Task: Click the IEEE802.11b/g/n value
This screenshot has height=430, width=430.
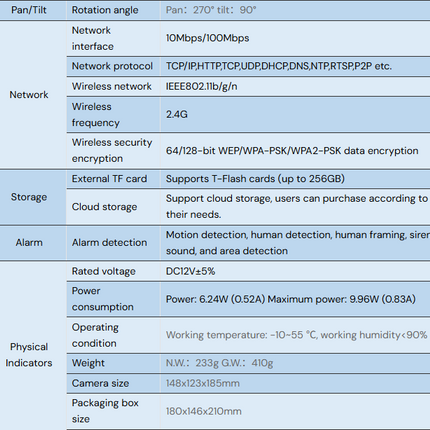Action: [x=201, y=86]
